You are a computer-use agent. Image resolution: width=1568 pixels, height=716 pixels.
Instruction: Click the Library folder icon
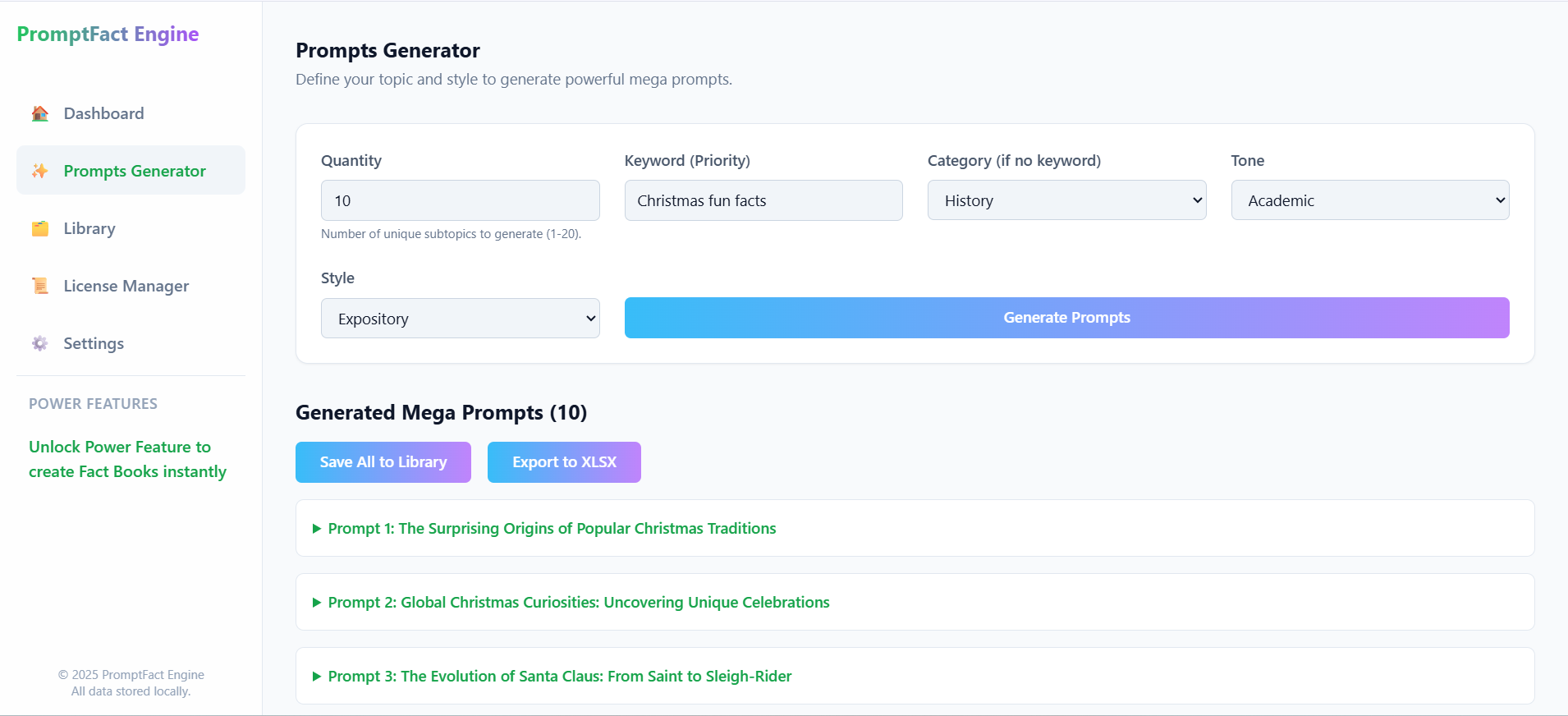[39, 228]
